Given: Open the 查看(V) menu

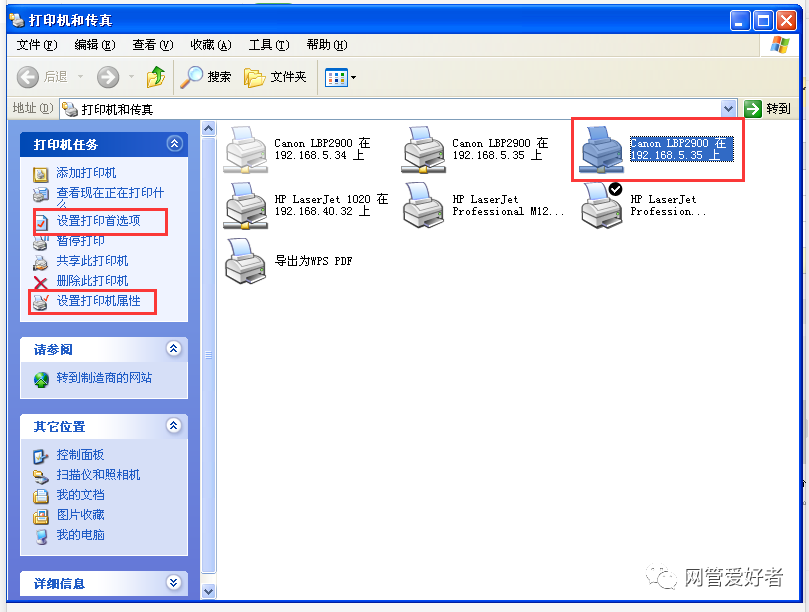Looking at the screenshot, I should (x=153, y=45).
